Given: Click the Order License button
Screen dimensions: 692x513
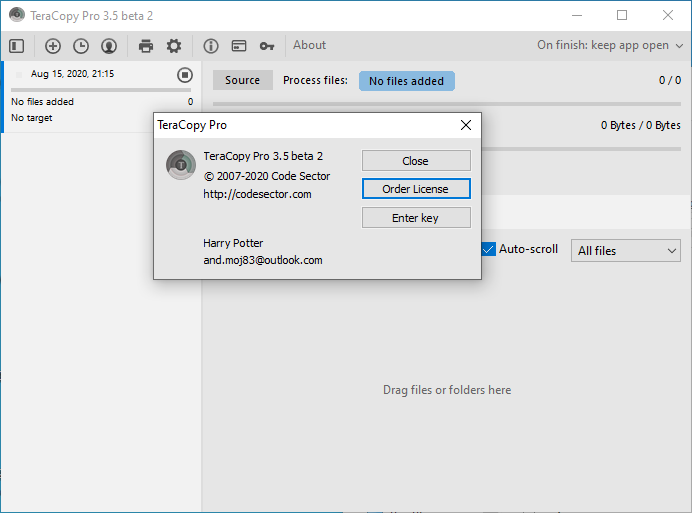Looking at the screenshot, I should coord(416,189).
